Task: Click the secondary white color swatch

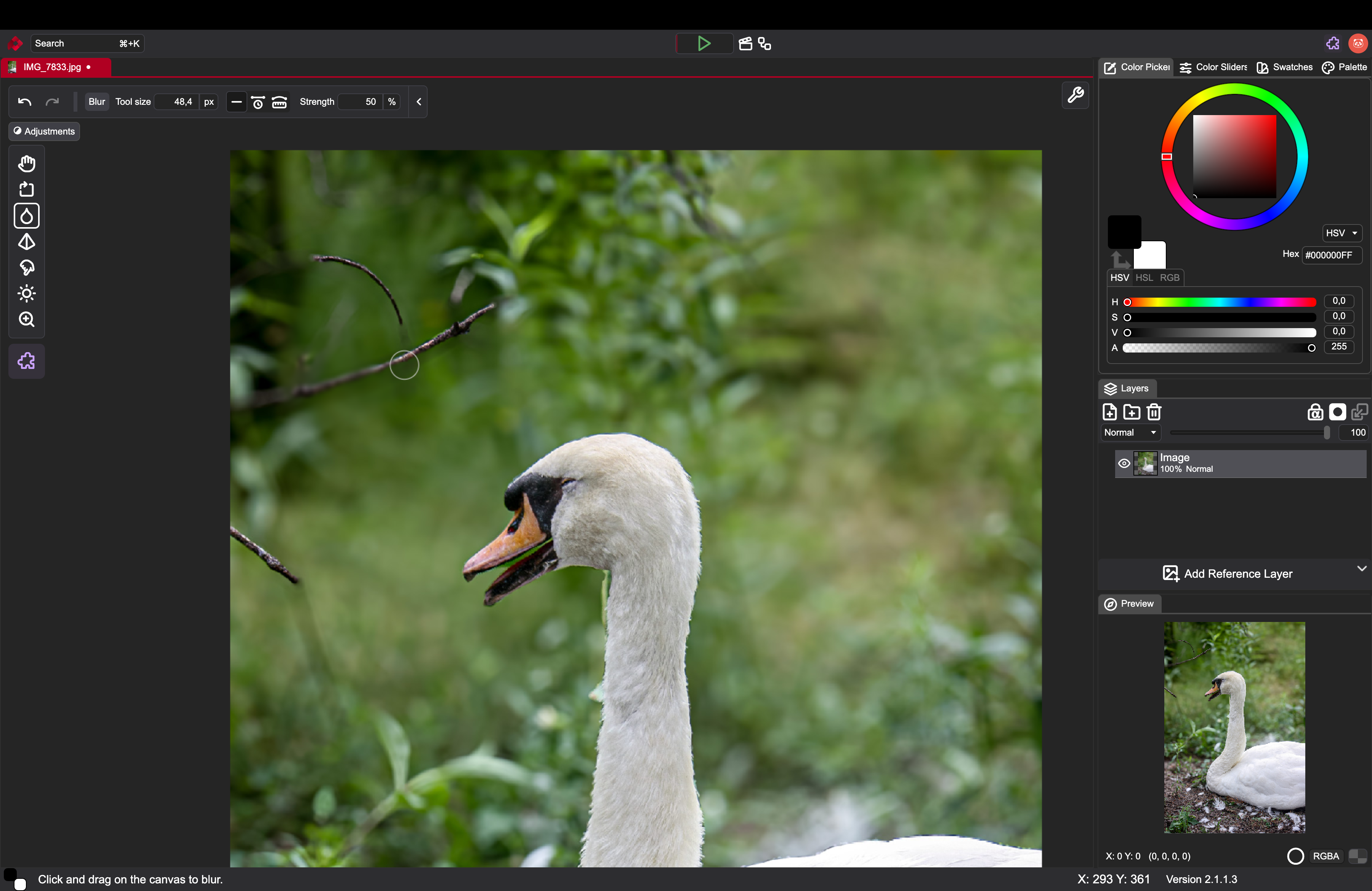Action: pyautogui.click(x=1150, y=255)
